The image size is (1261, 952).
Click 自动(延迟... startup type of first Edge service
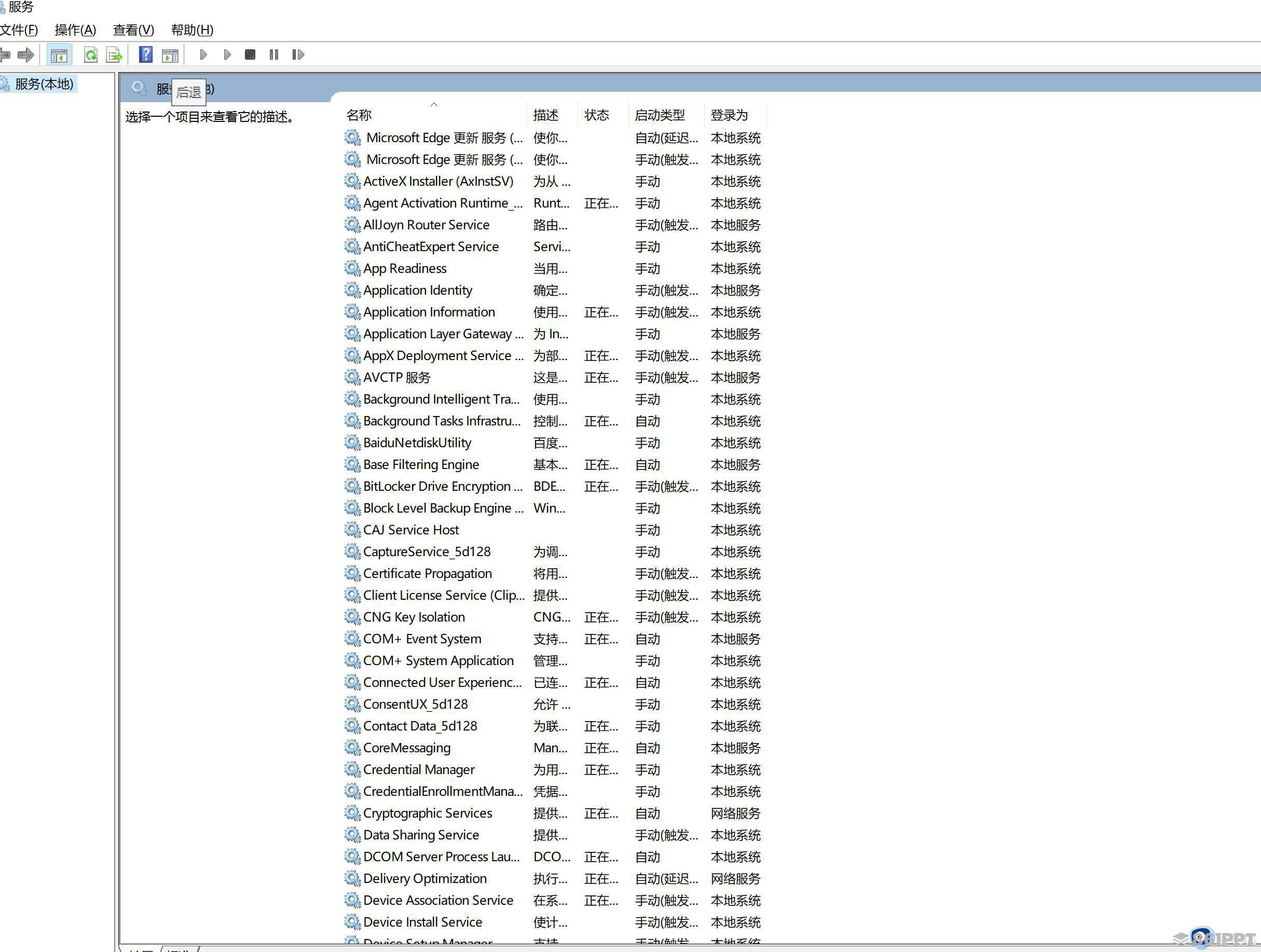coord(666,138)
